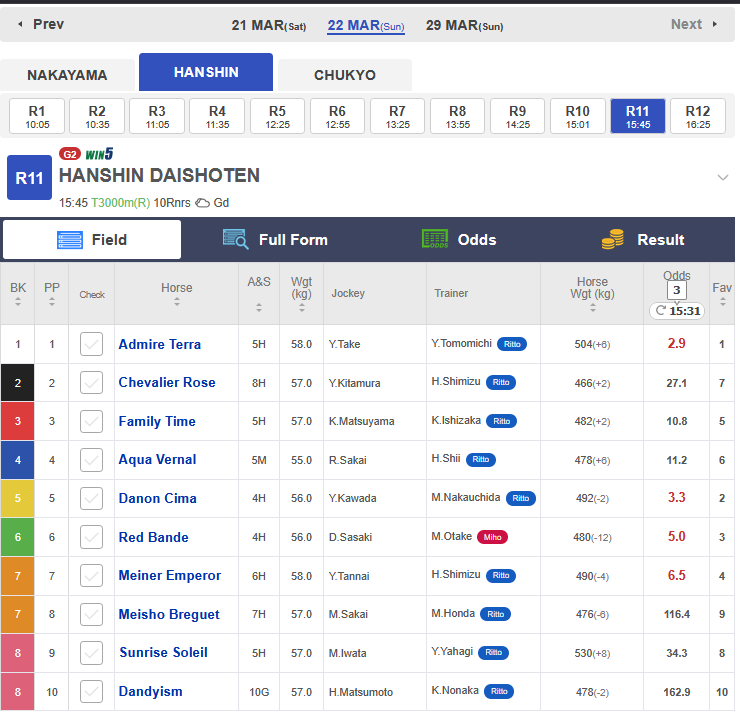Click the WIN5 logo

[x=99, y=154]
